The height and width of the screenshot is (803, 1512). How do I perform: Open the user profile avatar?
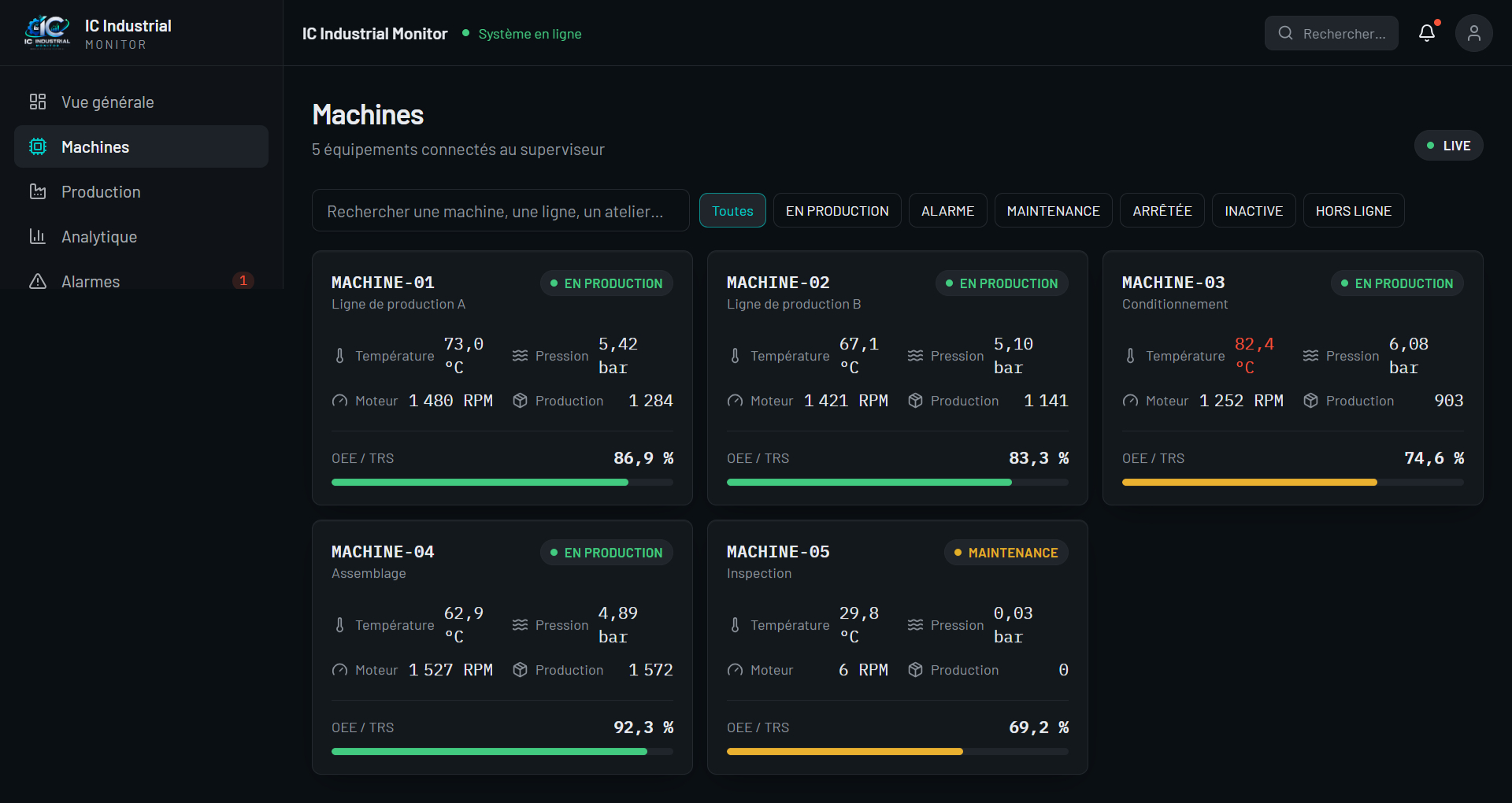pyautogui.click(x=1473, y=33)
